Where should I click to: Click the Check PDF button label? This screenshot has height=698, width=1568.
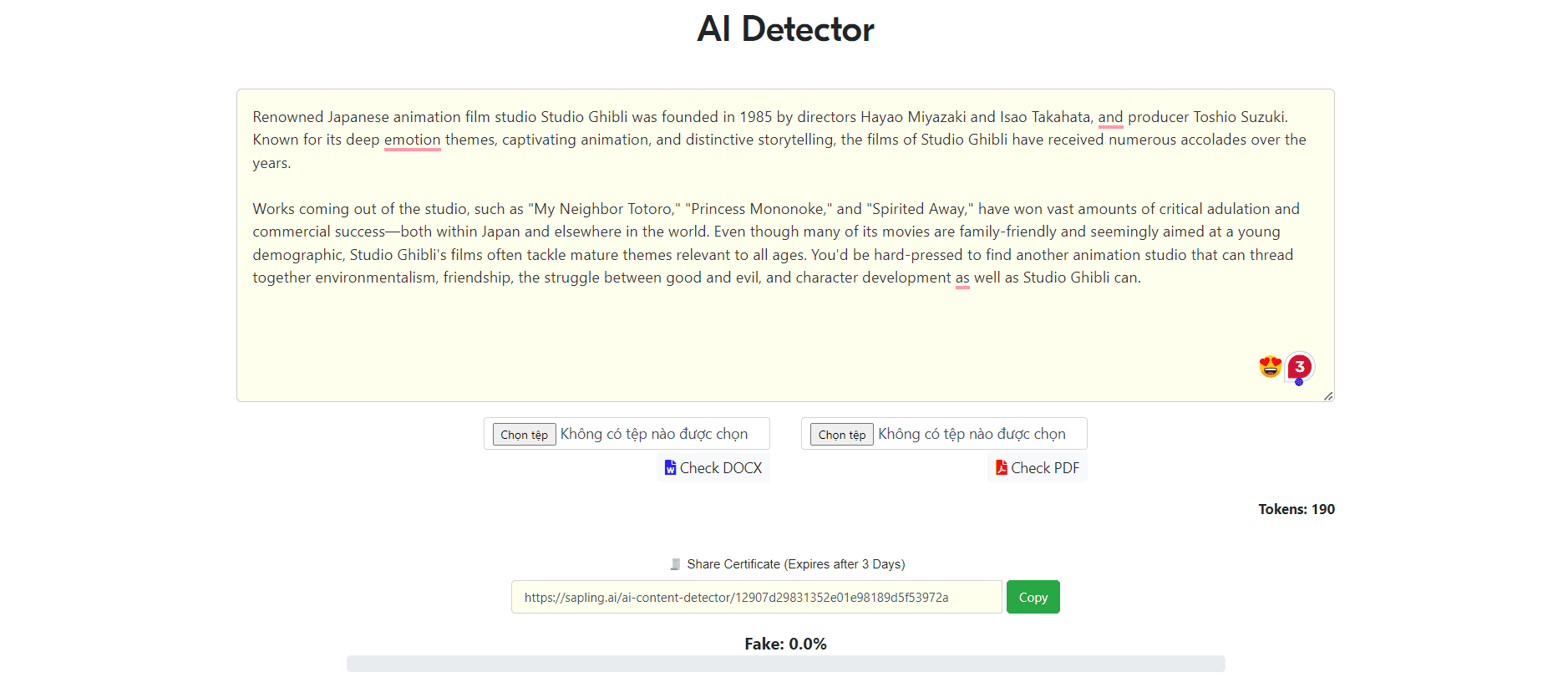[x=1044, y=468]
